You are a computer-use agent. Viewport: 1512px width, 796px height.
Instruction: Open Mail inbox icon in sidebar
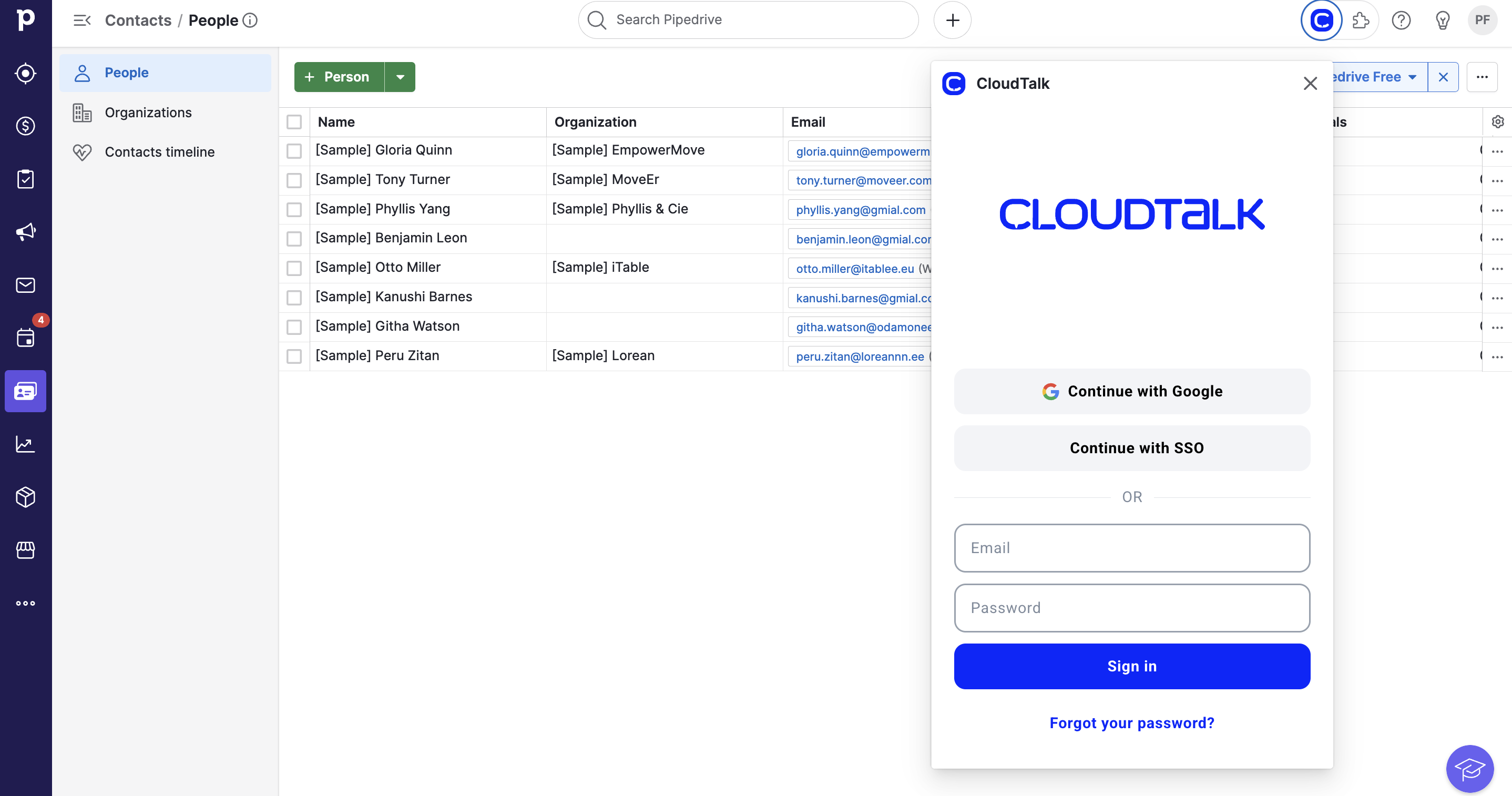point(25,285)
